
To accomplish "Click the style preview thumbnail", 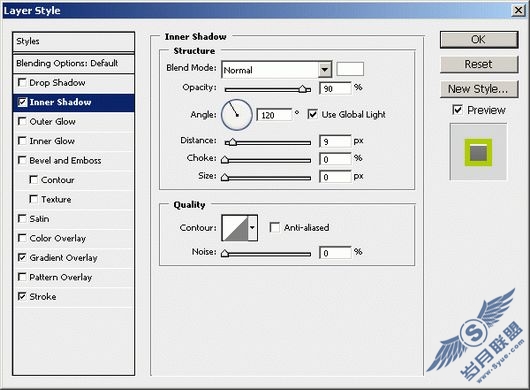I will tap(478, 152).
